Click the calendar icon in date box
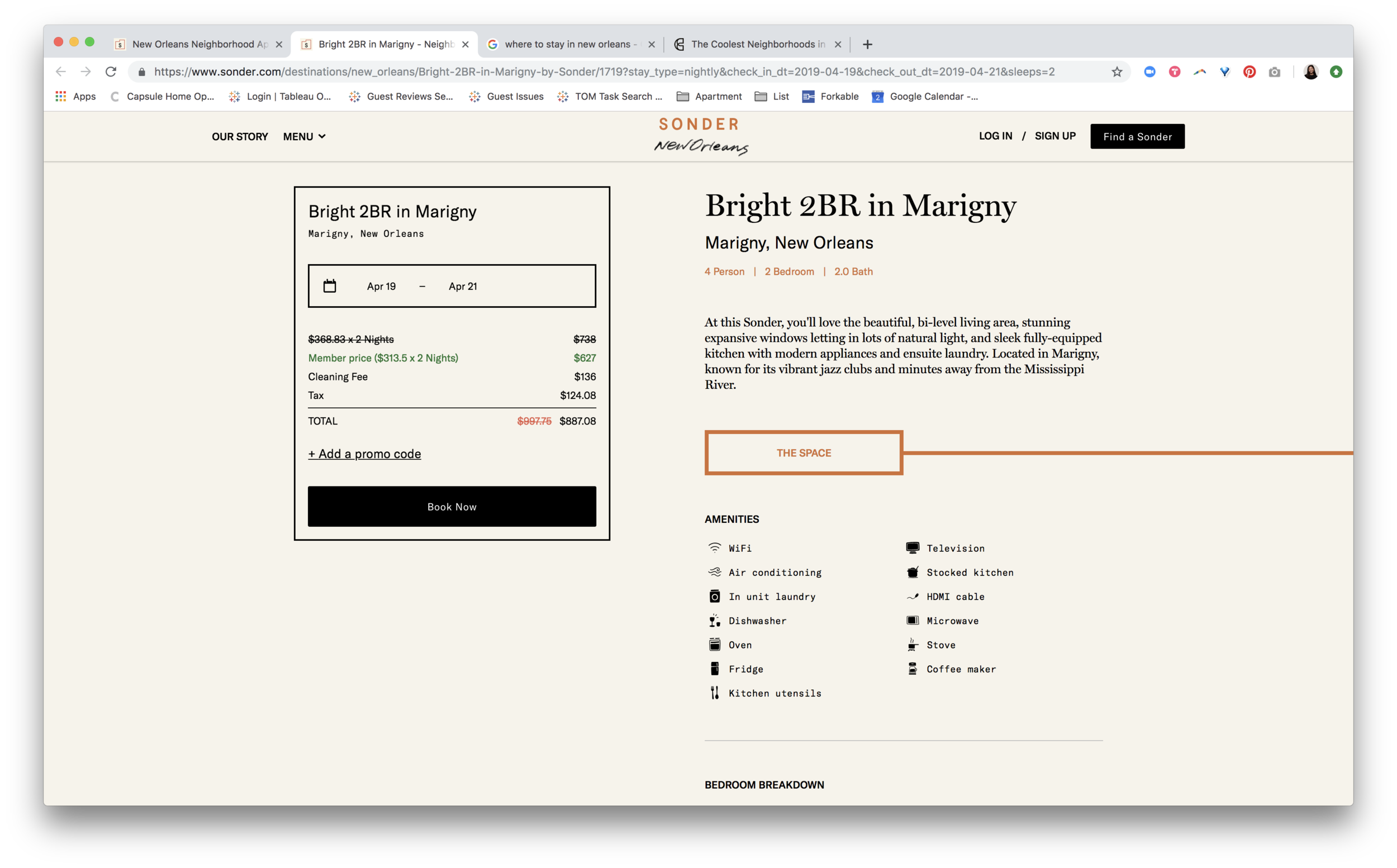This screenshot has height=868, width=1397. [x=330, y=286]
